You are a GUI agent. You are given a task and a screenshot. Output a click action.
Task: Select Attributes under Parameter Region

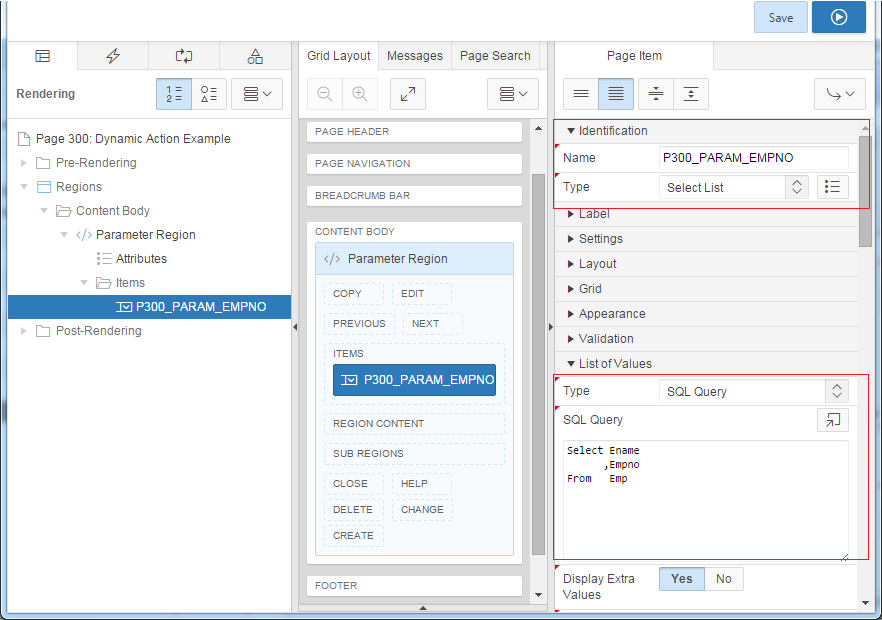pyautogui.click(x=141, y=259)
